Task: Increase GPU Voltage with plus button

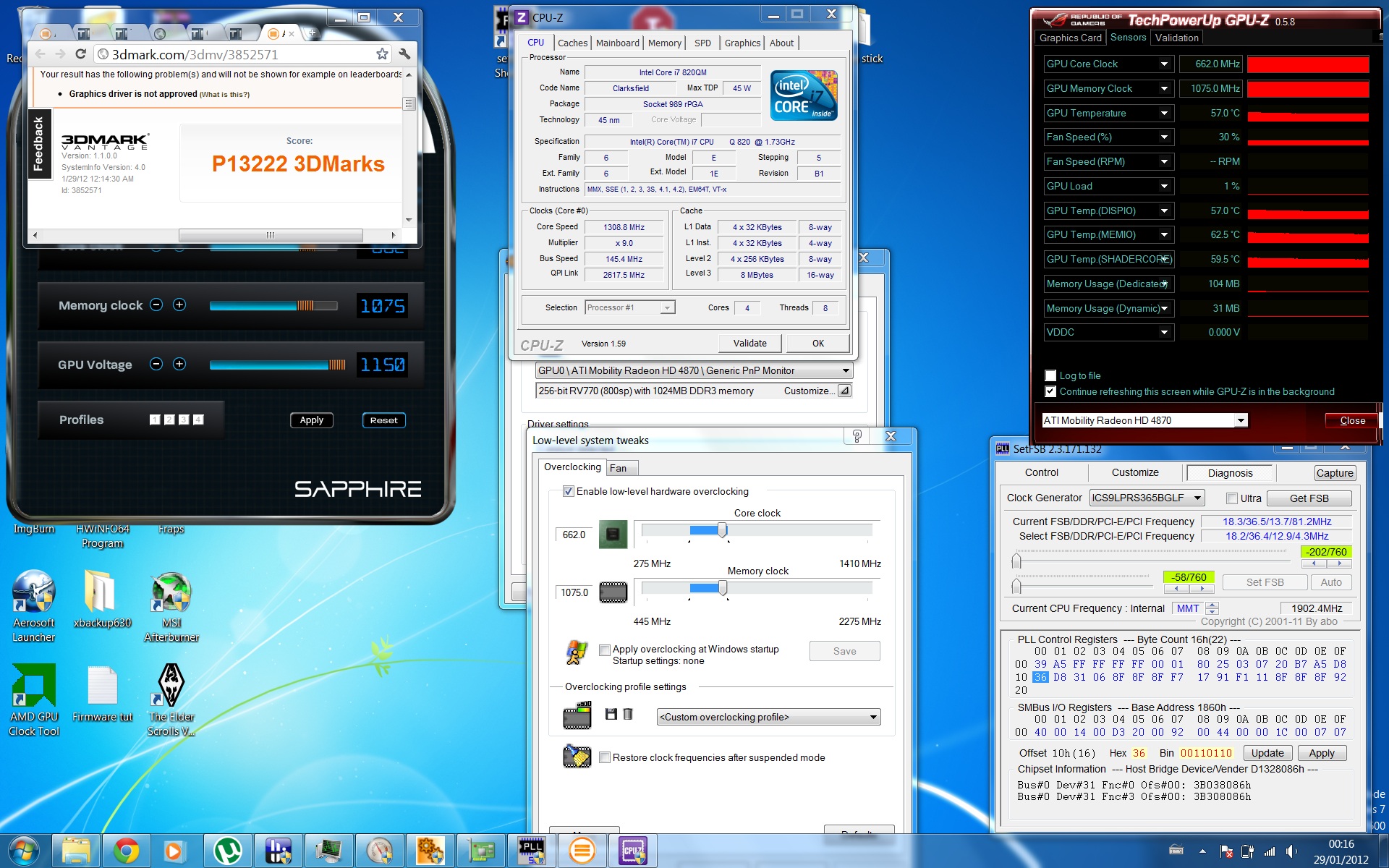Action: click(179, 364)
